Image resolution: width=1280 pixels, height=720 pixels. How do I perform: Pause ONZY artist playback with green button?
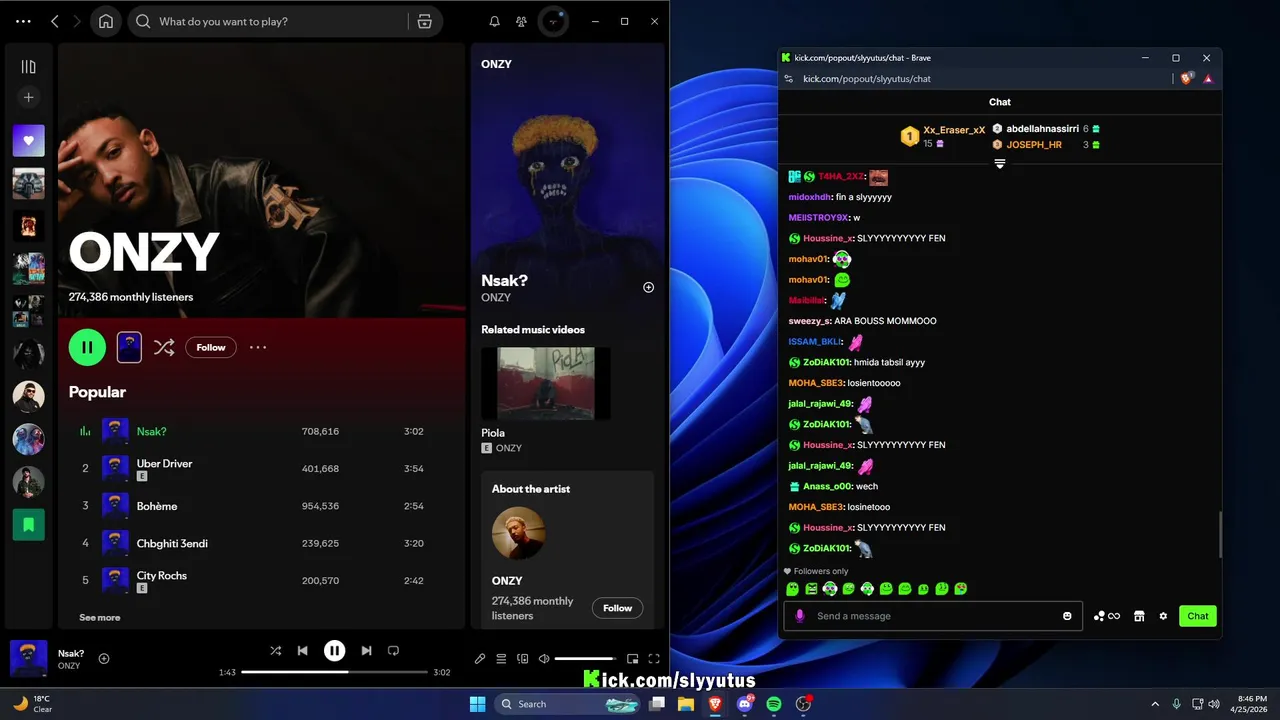pos(87,347)
